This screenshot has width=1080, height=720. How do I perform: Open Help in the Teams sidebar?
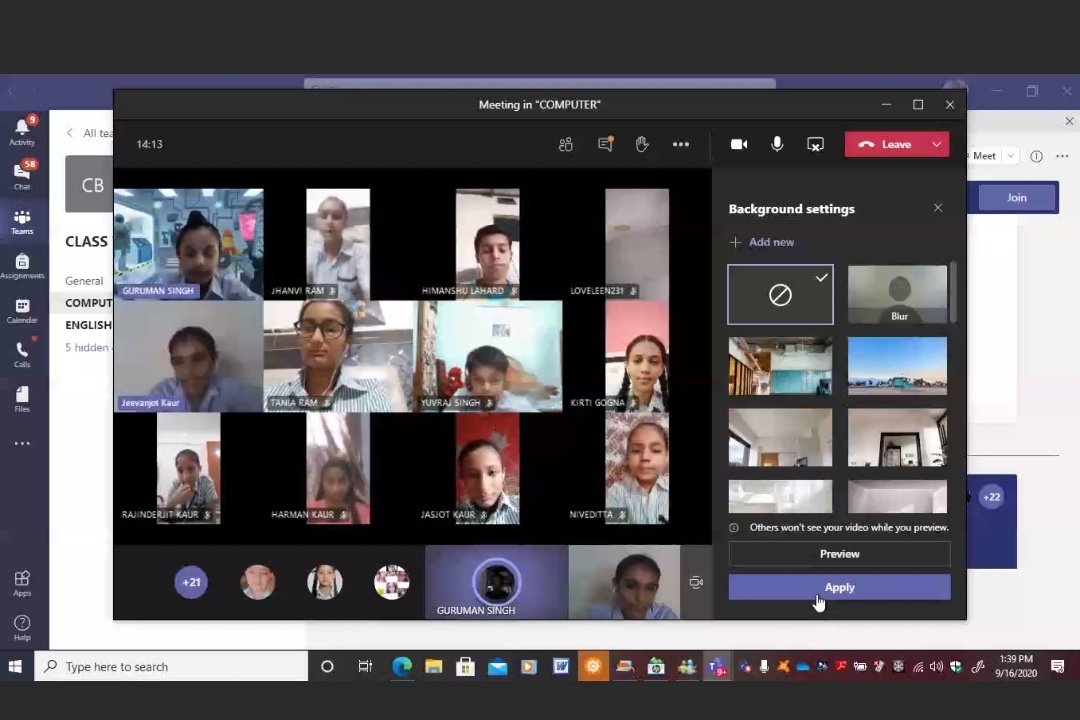[x=22, y=627]
